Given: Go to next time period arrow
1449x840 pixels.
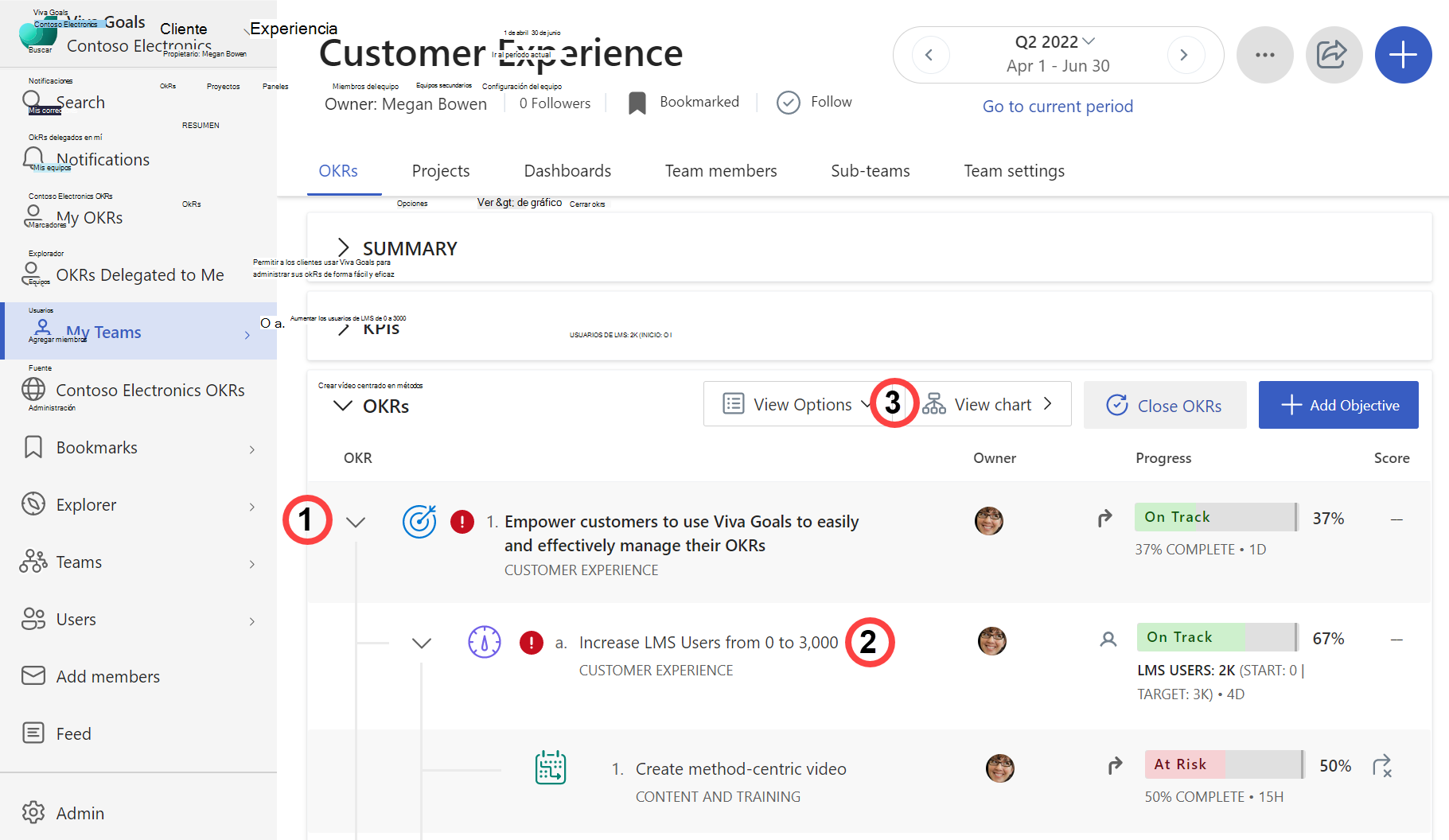Looking at the screenshot, I should [1184, 55].
